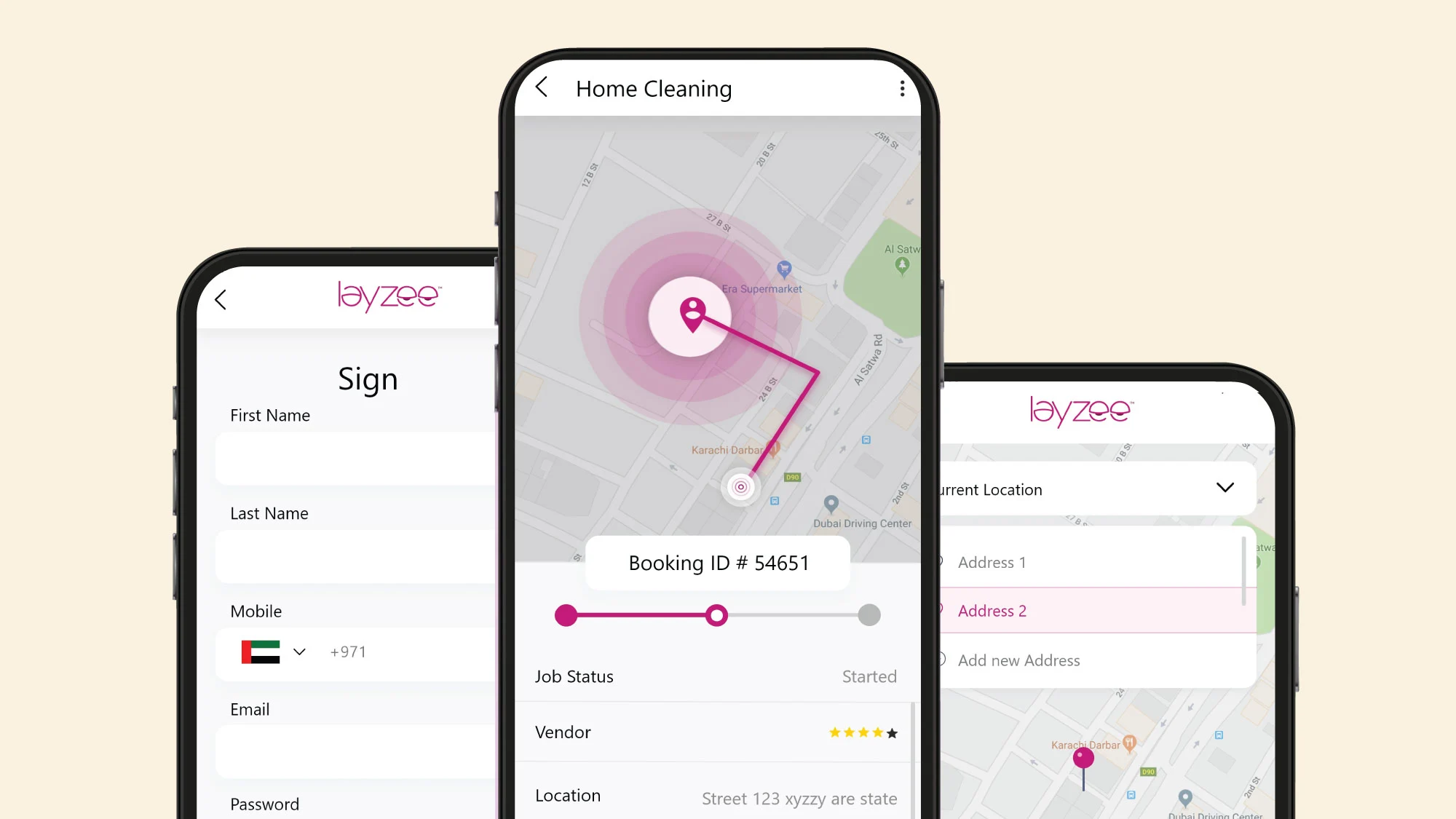Image resolution: width=1456 pixels, height=819 pixels.
Task: Tap the back arrow on Sign screen
Action: click(x=222, y=297)
